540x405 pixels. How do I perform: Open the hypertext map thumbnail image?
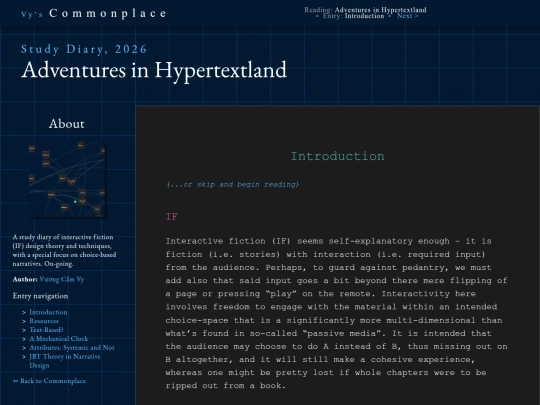(67, 179)
